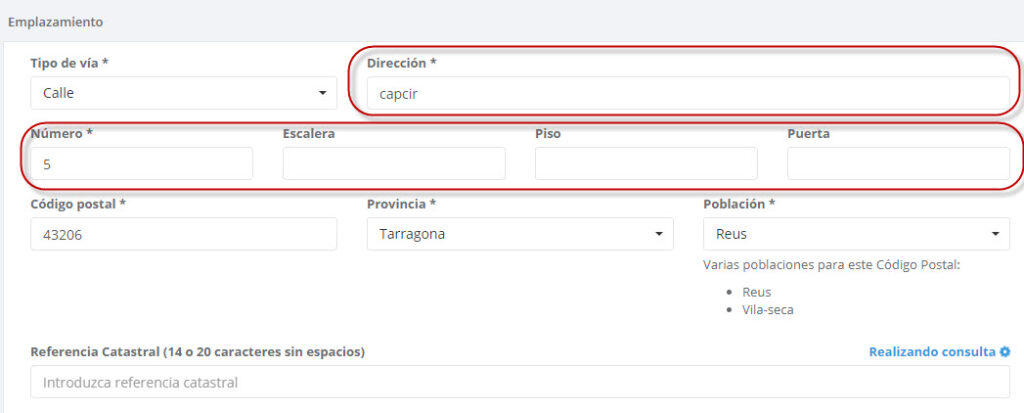Select the empty Escalera input field
Viewport: 1024px width, 413px height.
pos(394,164)
